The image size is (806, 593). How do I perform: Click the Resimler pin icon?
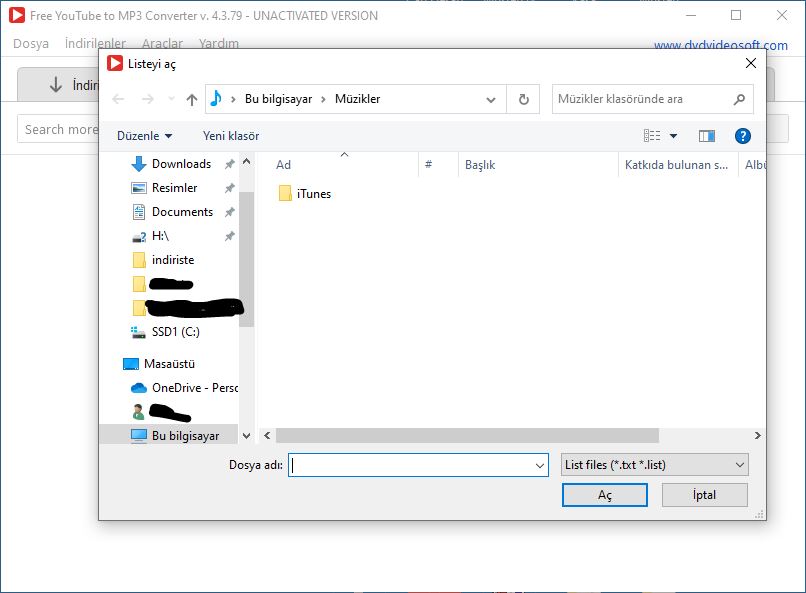229,188
